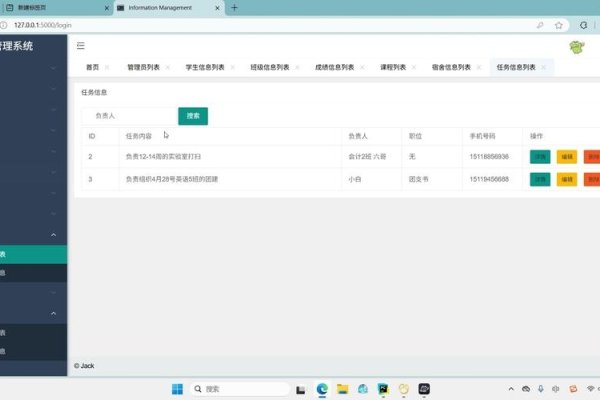Viewport: 600px width, 400px height.
Task: Open the 班级信息列表 tab
Action: [x=269, y=67]
